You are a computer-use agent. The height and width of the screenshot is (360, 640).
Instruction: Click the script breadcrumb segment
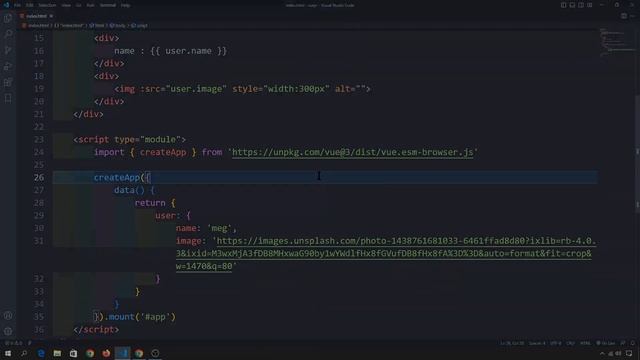tap(139, 25)
